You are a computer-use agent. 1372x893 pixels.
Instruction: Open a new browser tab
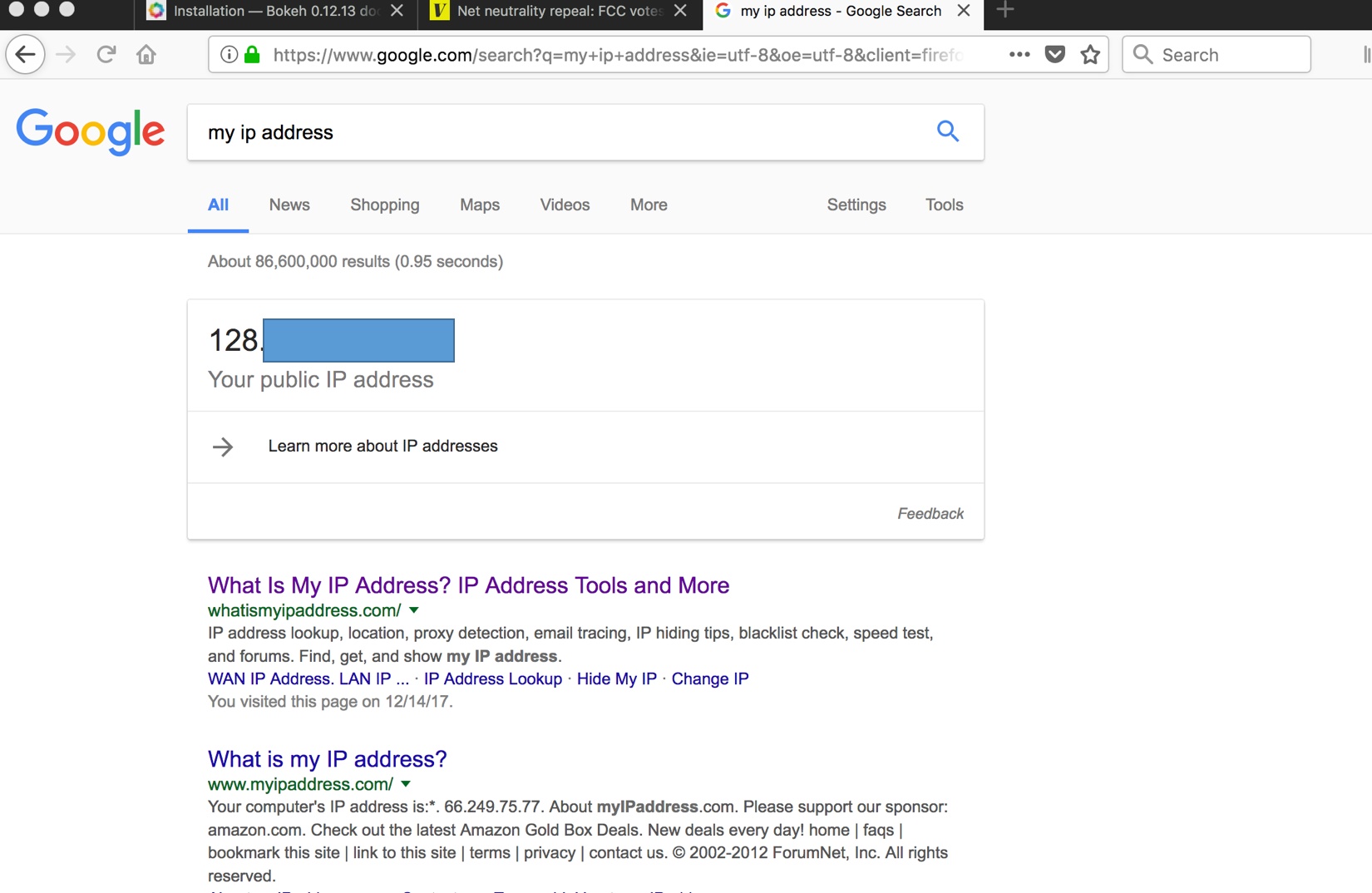pyautogui.click(x=1004, y=11)
